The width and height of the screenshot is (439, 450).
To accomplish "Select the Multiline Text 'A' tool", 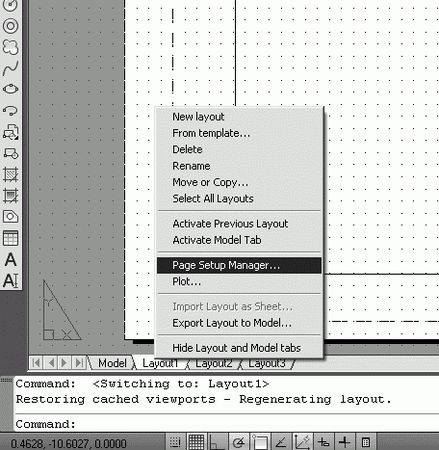I will [x=10, y=259].
